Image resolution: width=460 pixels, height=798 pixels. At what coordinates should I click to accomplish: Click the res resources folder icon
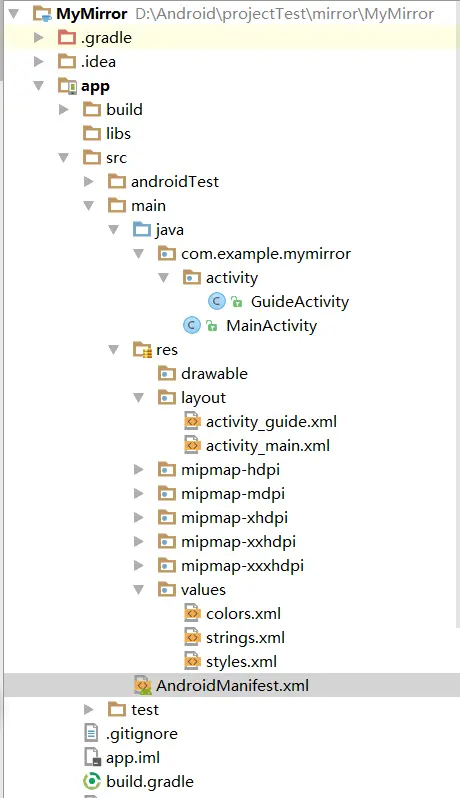[142, 350]
